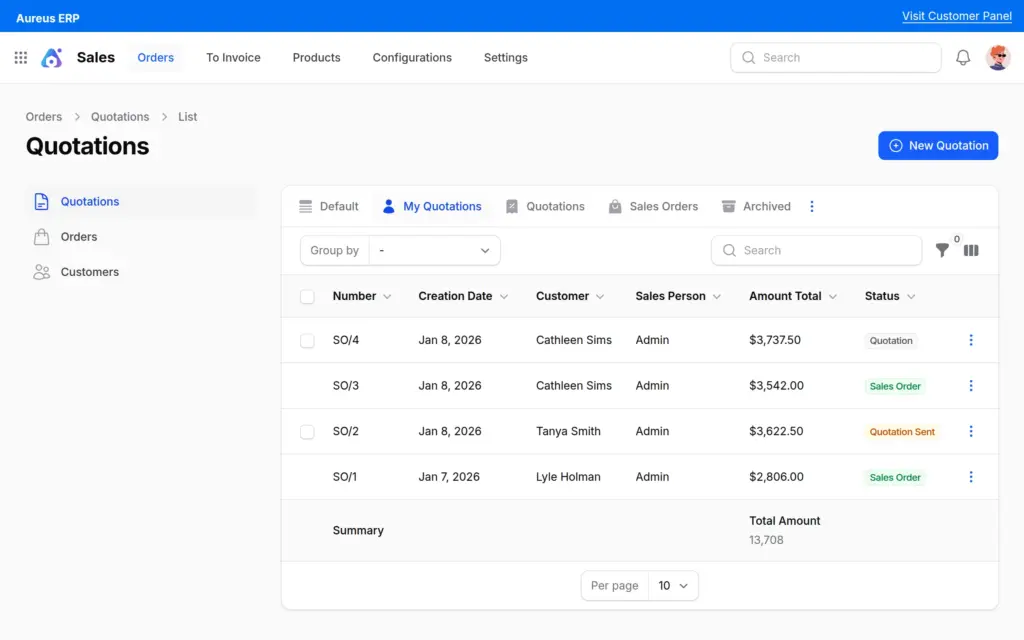Click the table filter funnel icon
Viewport: 1024px width, 640px height.
coord(942,251)
